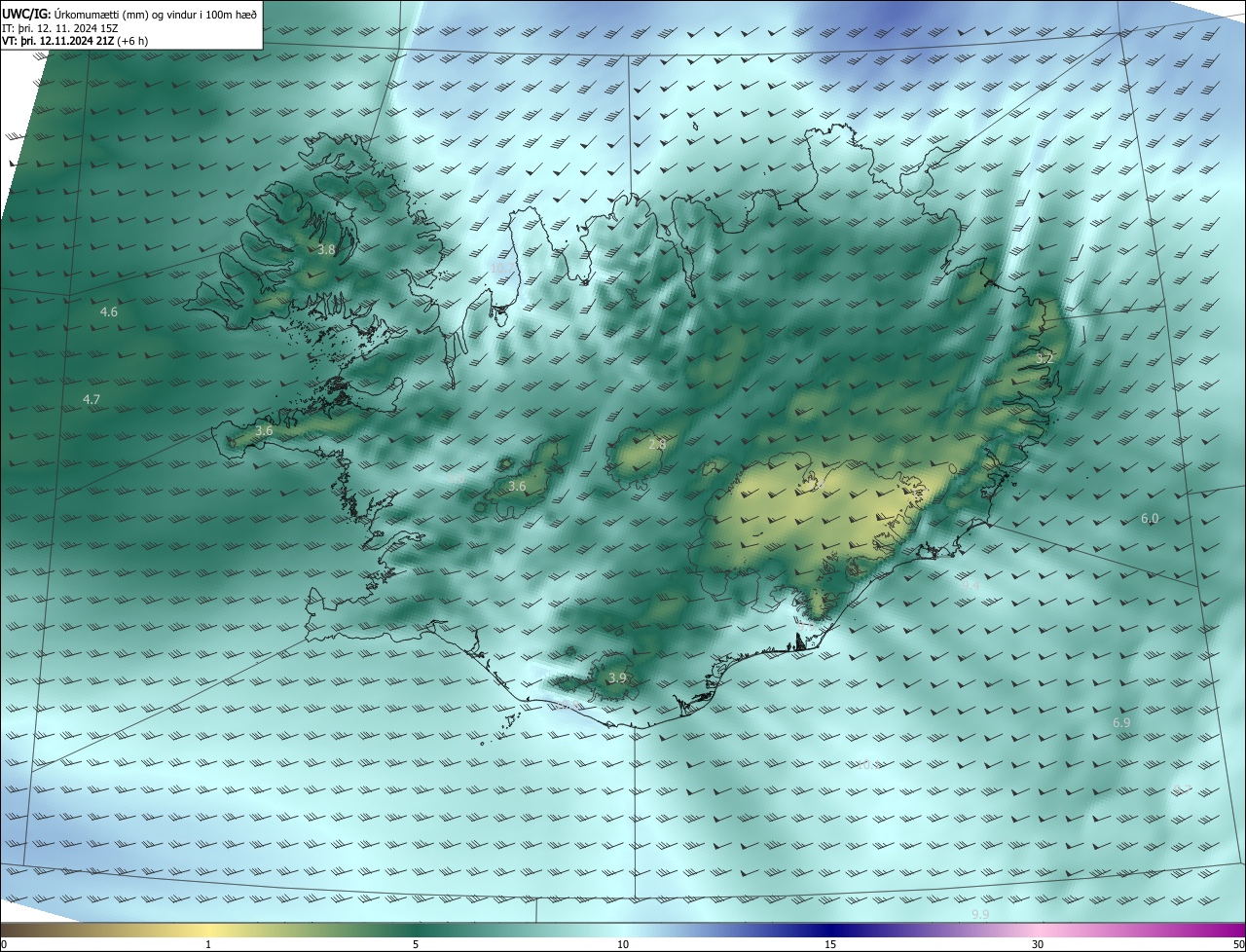Click the 'VT: þri. 12.11.2024 21Z (+6 h)' line
The width and height of the screenshot is (1246, 952).
[75, 41]
